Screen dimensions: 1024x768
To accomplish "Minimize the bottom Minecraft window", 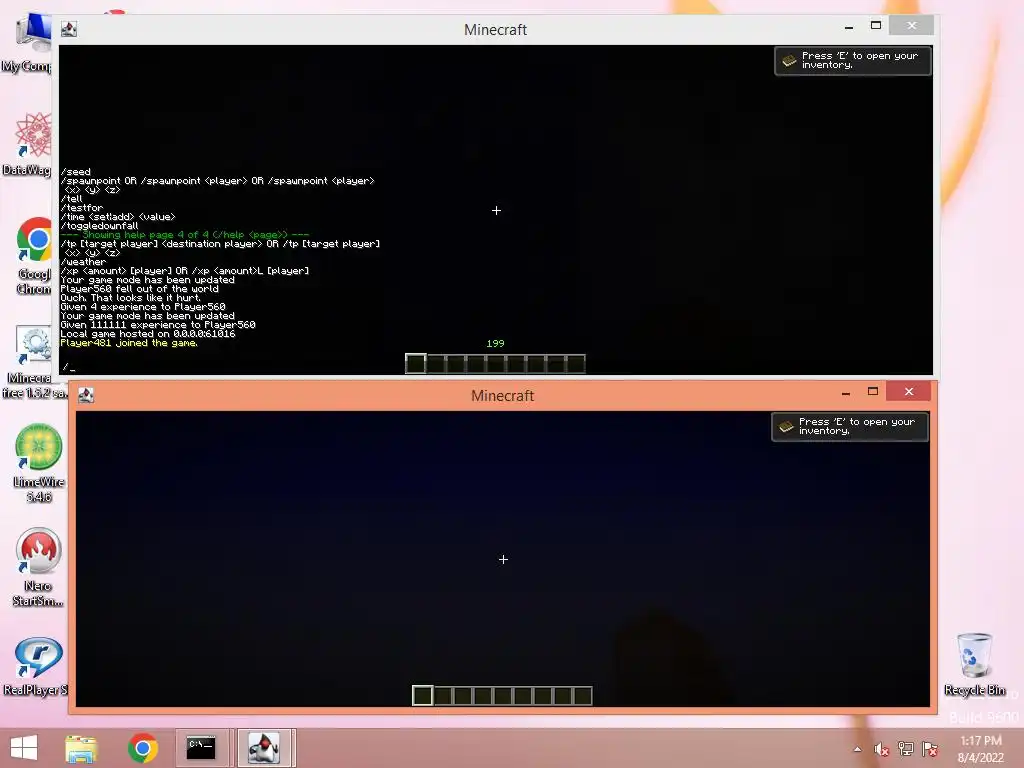I will point(846,392).
